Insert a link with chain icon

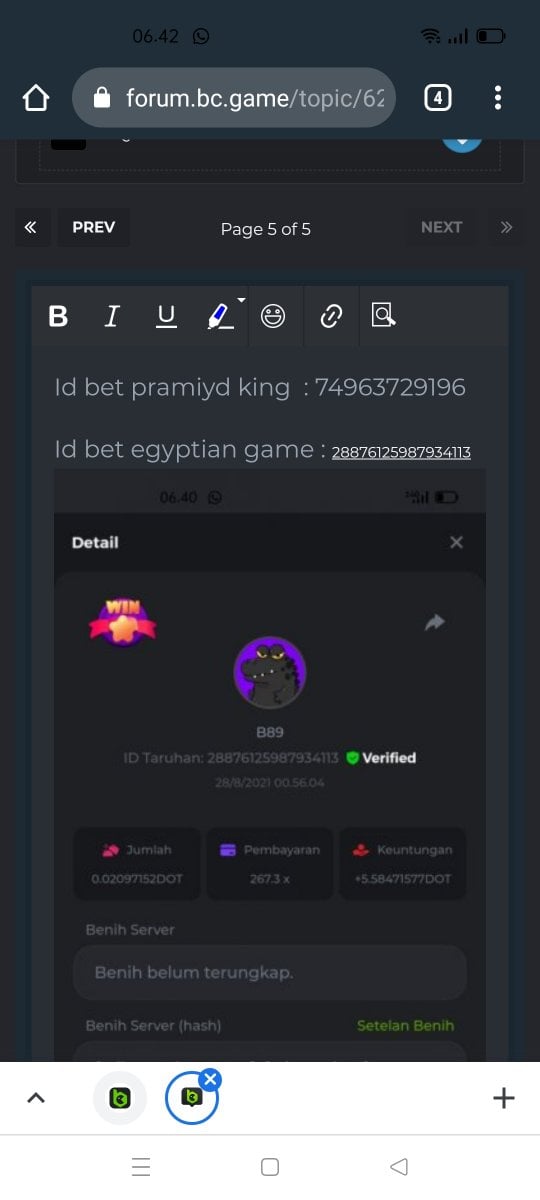(x=330, y=316)
